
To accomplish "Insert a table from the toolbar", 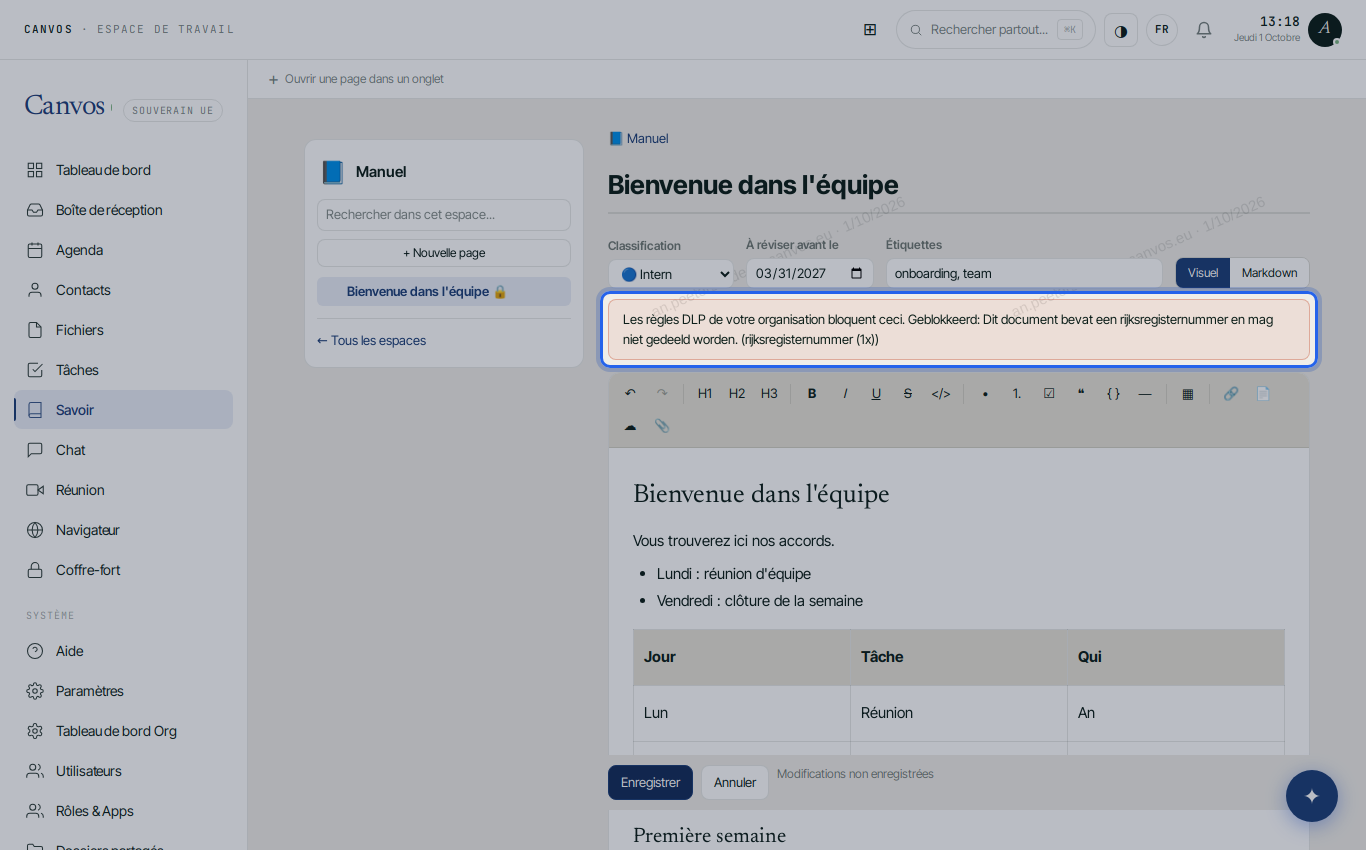I will click(x=1188, y=393).
